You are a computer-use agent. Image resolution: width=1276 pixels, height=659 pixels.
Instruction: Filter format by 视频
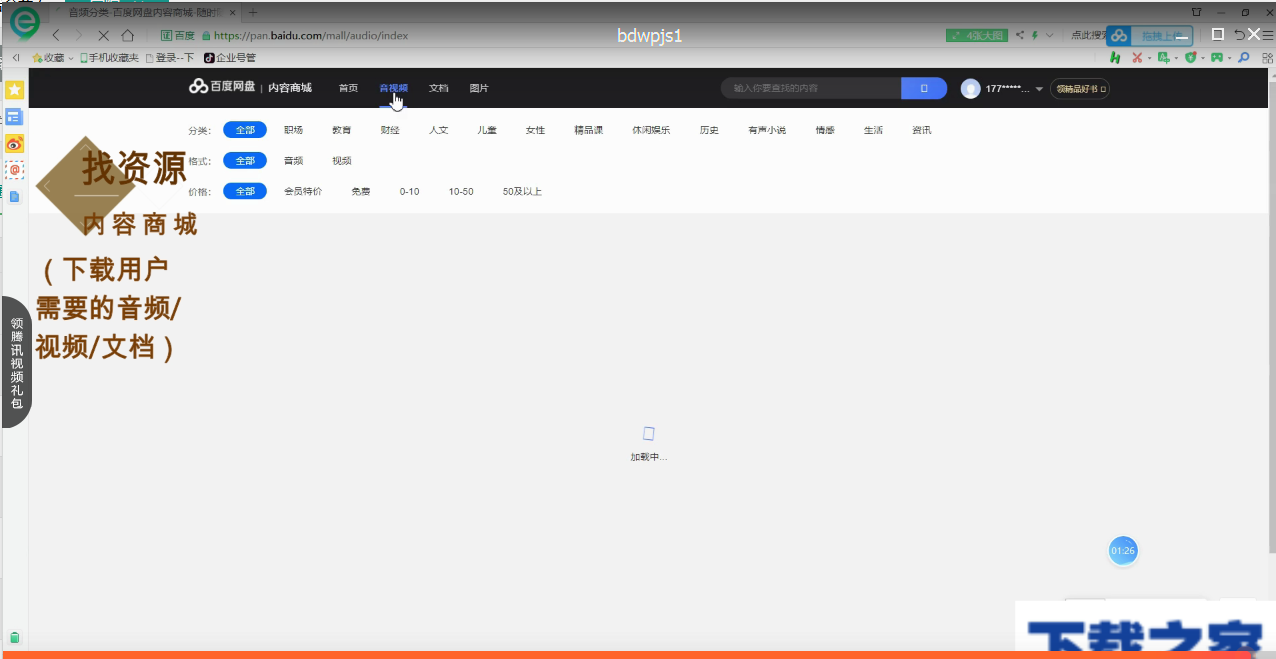[x=342, y=160]
